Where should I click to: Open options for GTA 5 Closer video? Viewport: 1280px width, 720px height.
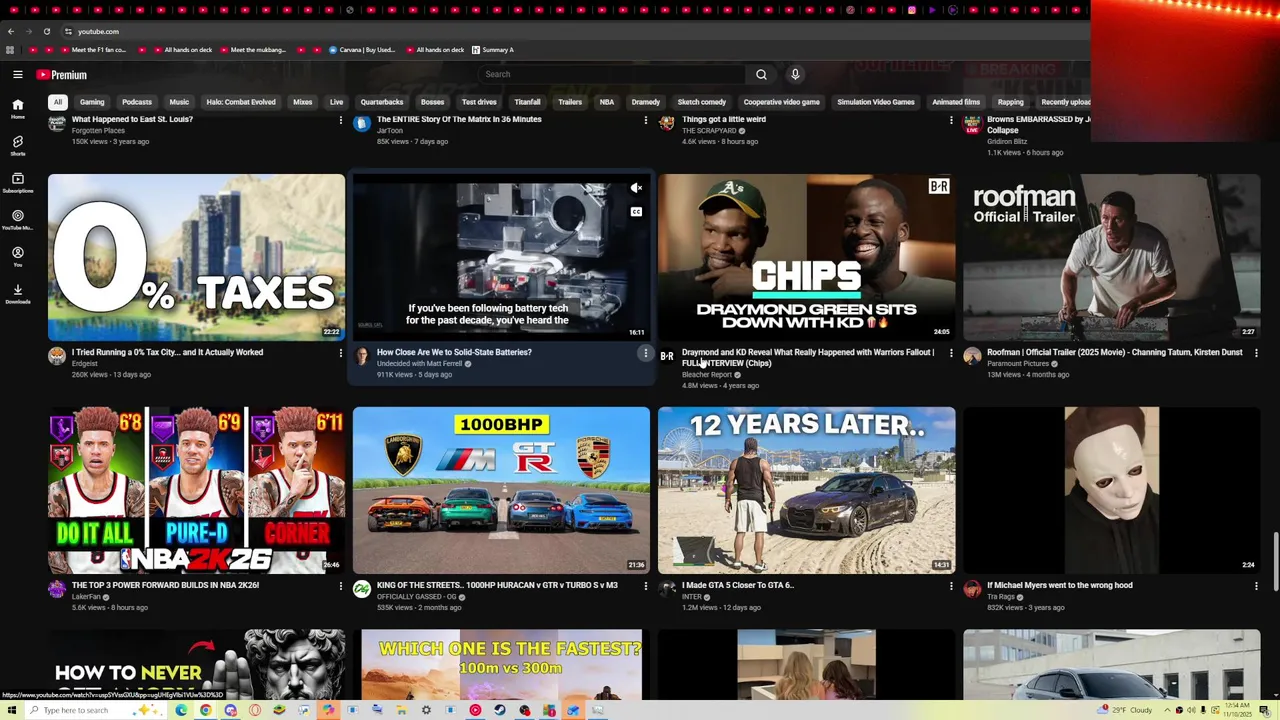tap(951, 586)
